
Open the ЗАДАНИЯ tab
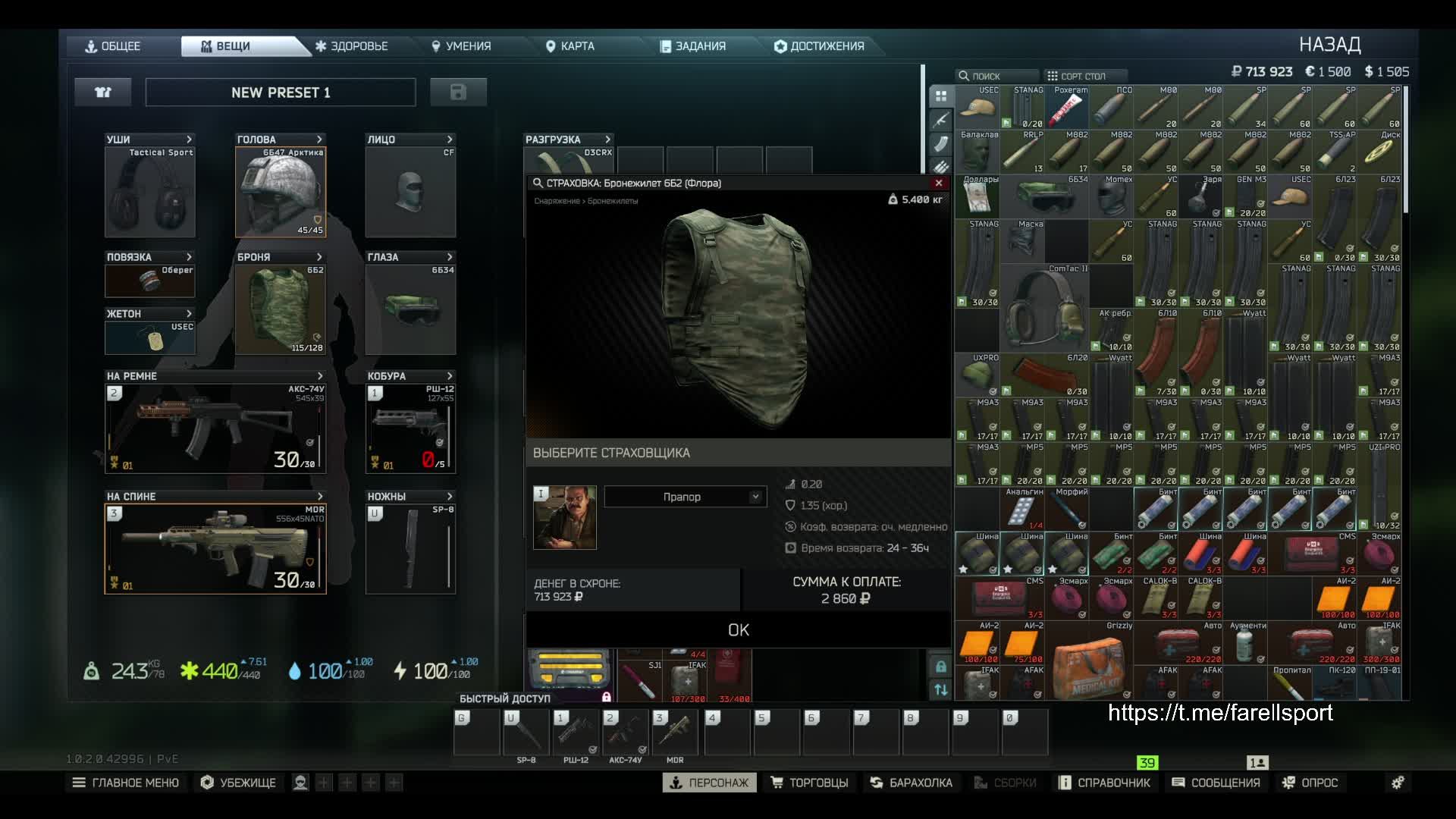click(x=693, y=46)
